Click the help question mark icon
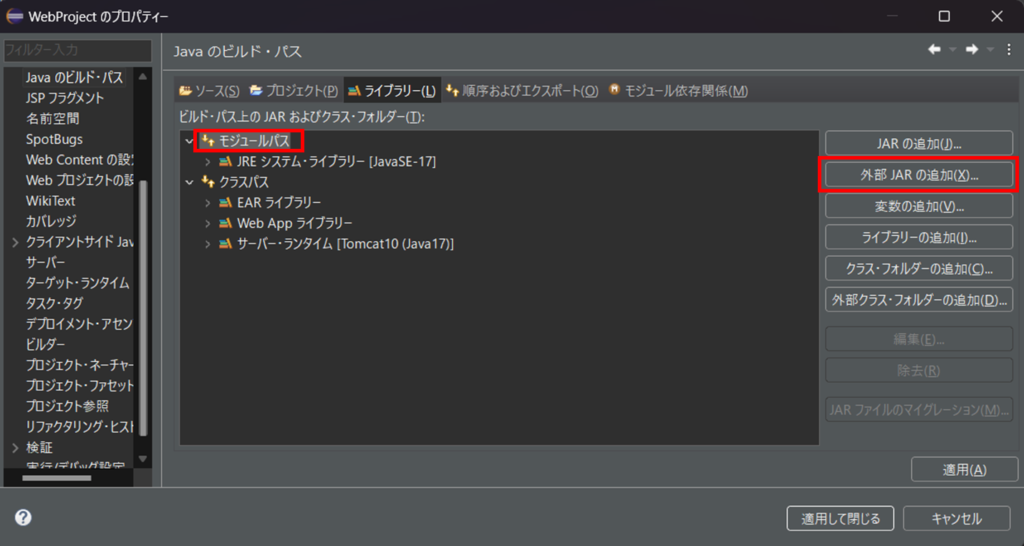Screen dimensions: 1024x546 pyautogui.click(x=23, y=518)
